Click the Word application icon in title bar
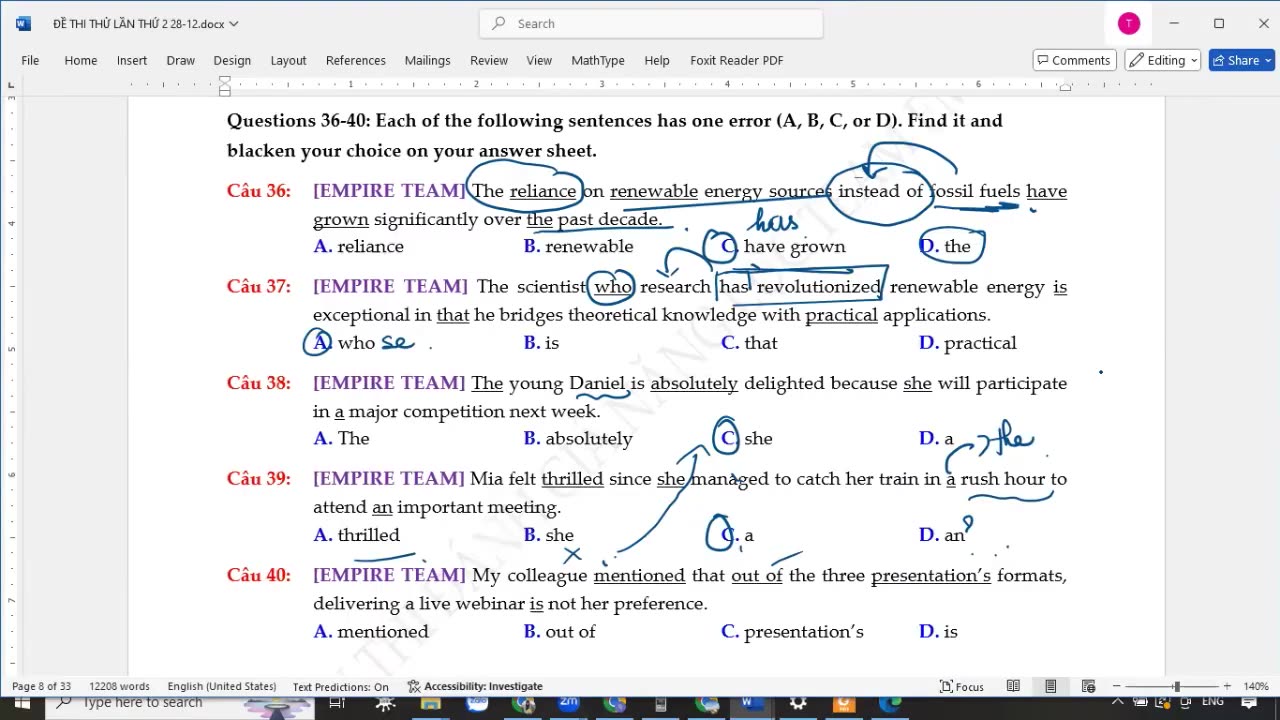Screen dimensions: 1280x720 point(23,23)
